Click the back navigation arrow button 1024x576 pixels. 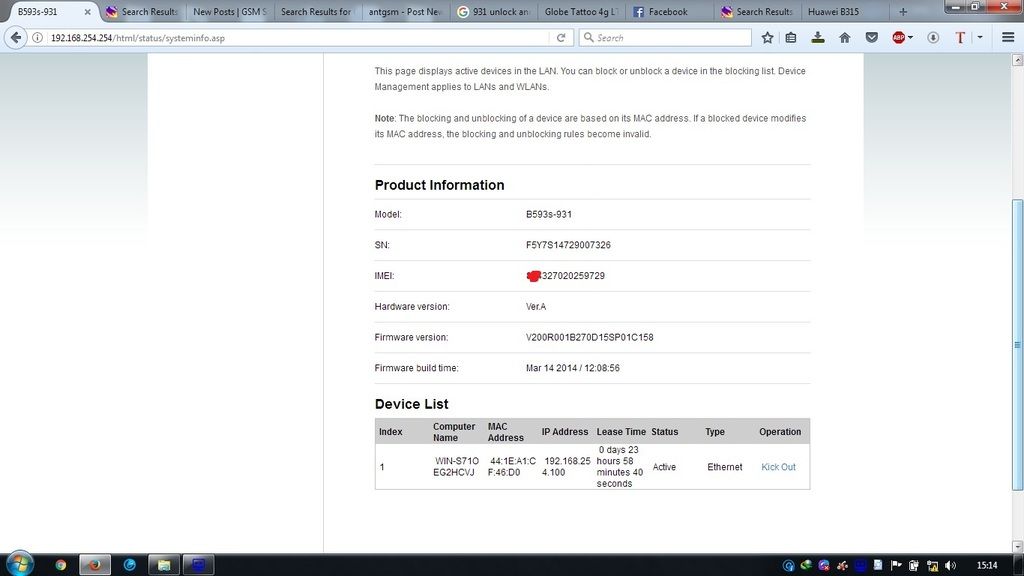[x=16, y=38]
